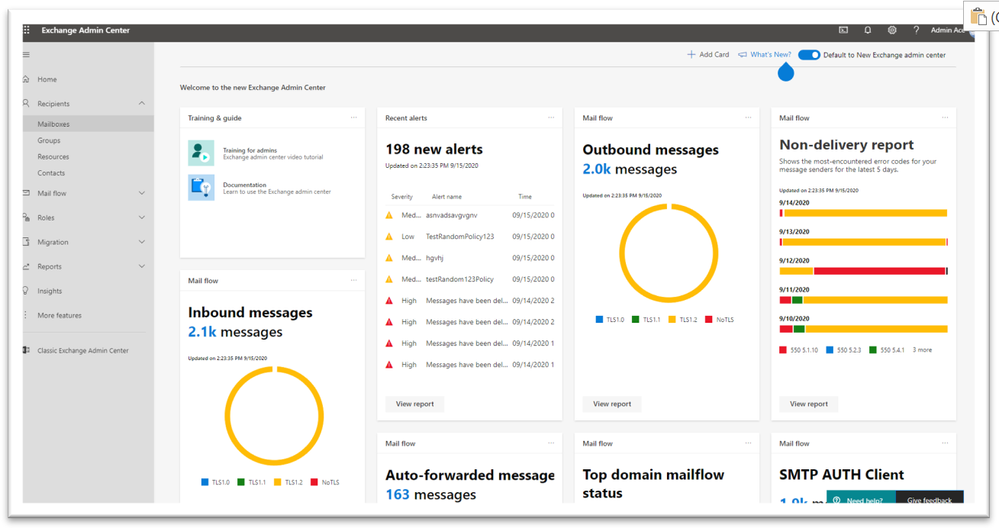Open the app launcher waffle icon
The height and width of the screenshot is (528, 999).
pyautogui.click(x=27, y=30)
